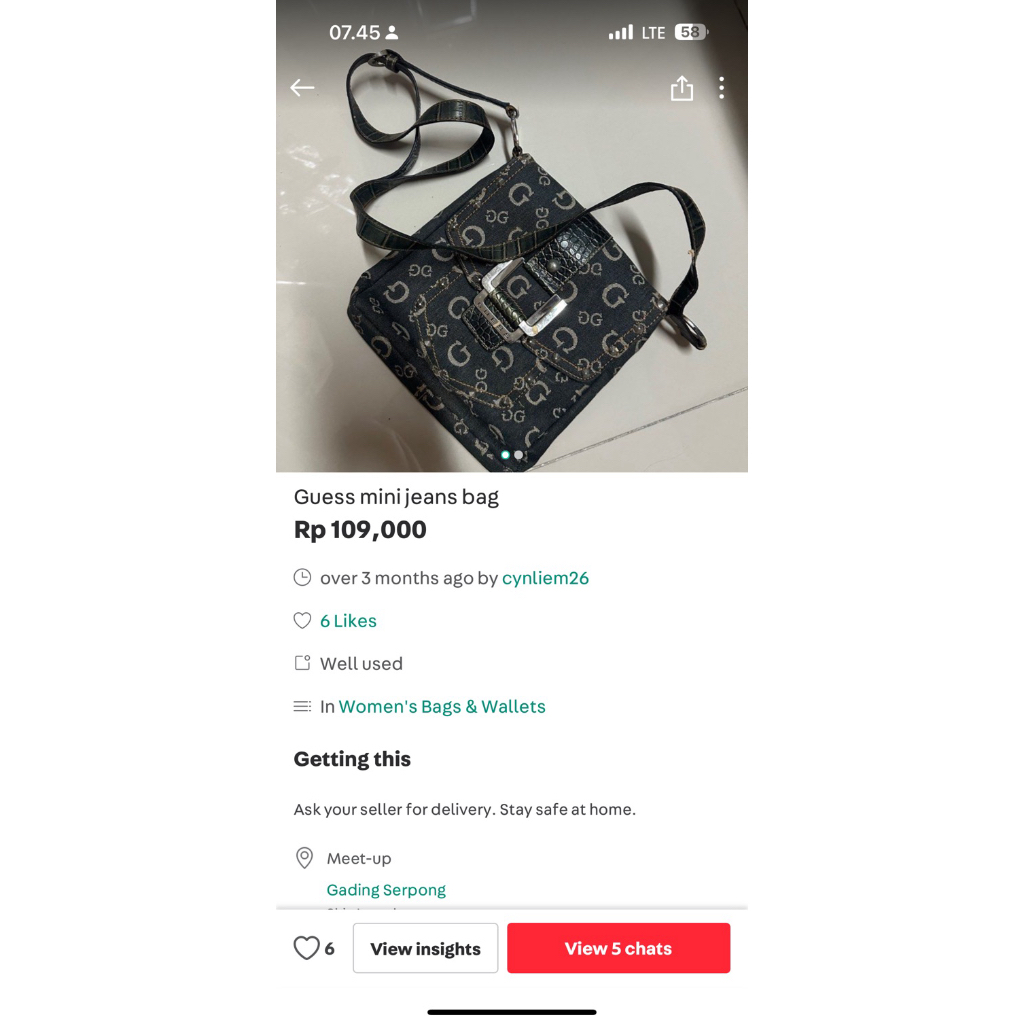Tap the clock icon by listing date

click(x=302, y=577)
